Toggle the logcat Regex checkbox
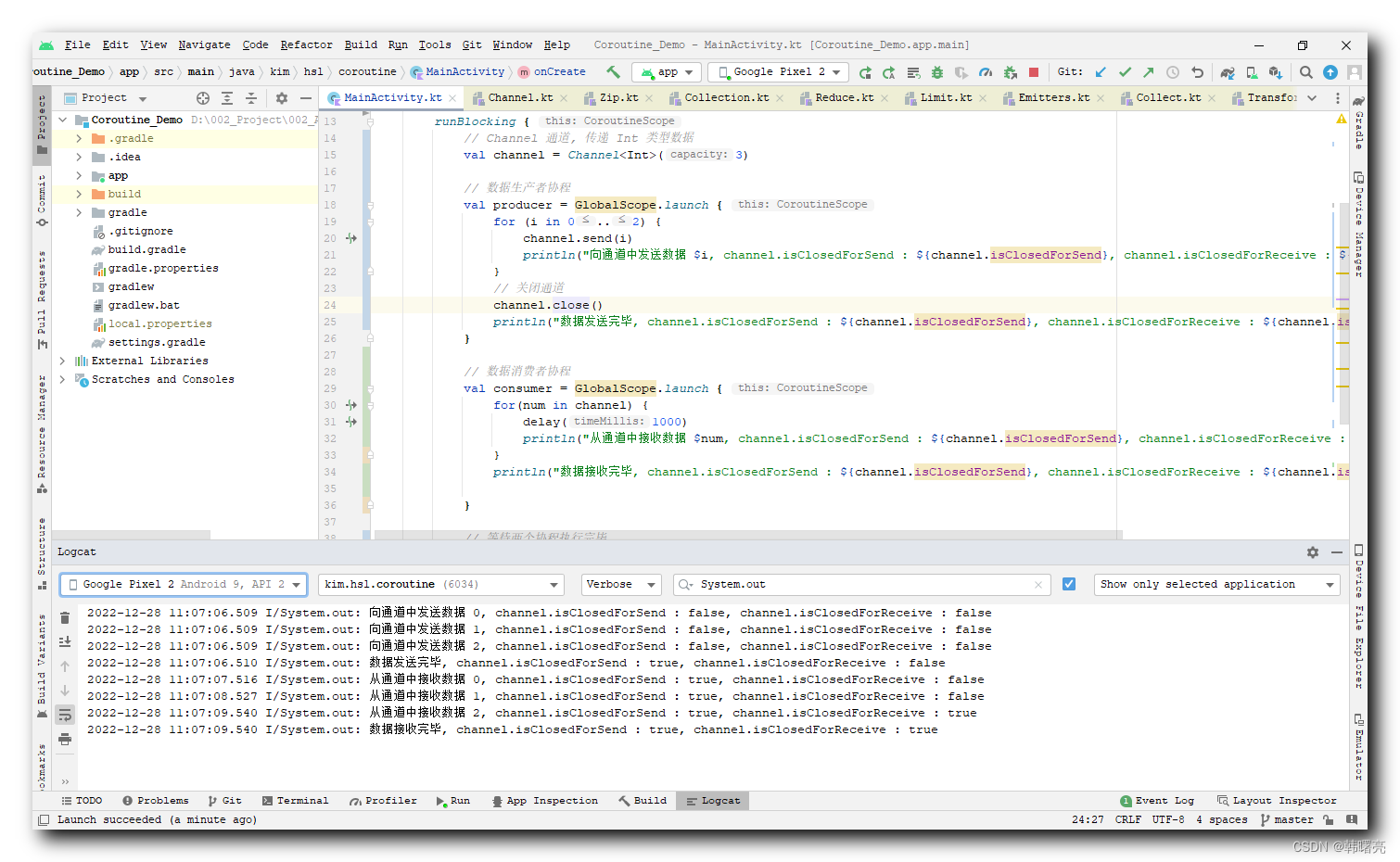The image size is (1400, 862). point(1069,584)
